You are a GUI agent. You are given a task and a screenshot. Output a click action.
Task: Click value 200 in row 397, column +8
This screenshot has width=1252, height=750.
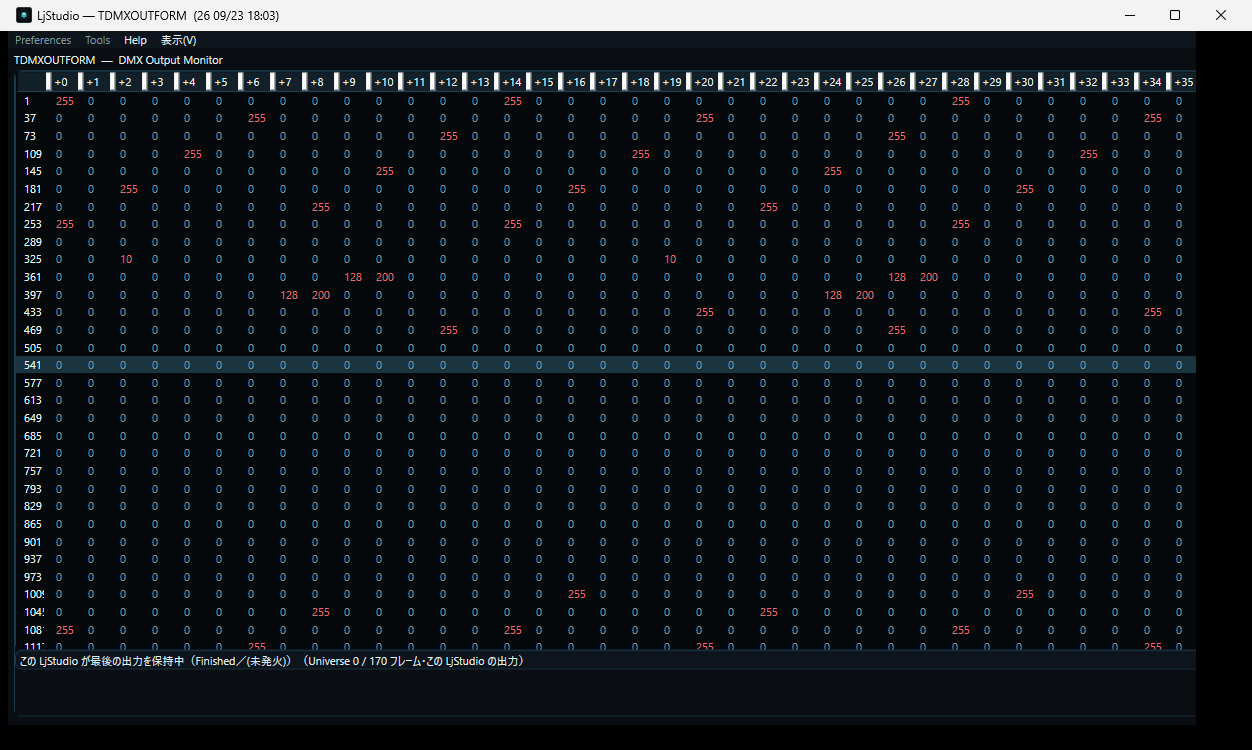coord(321,295)
